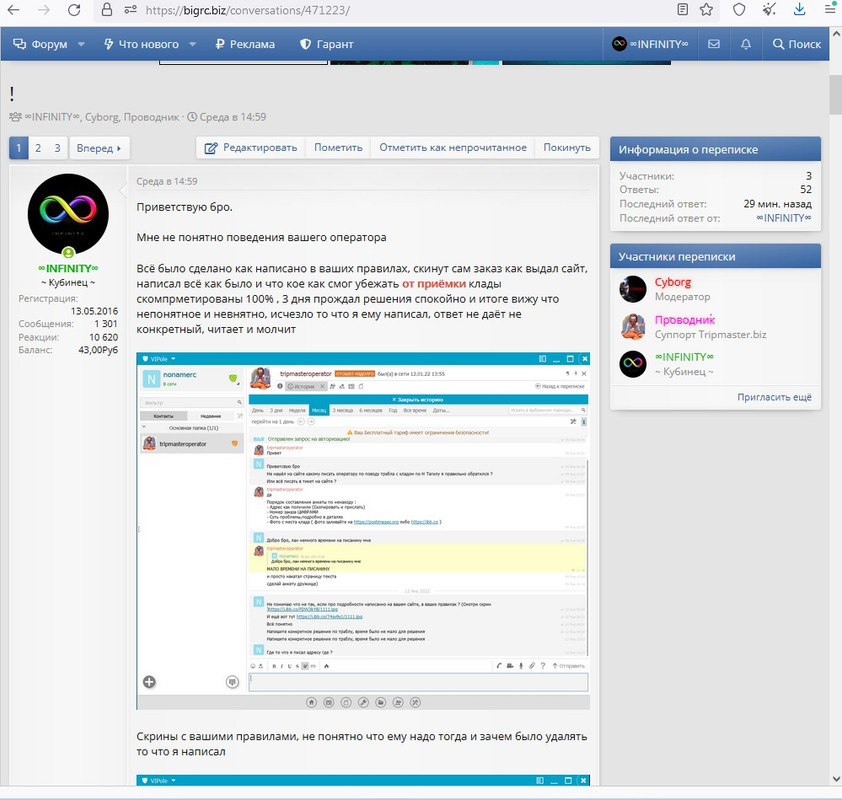Open Проводник participant profile link

coord(685,320)
